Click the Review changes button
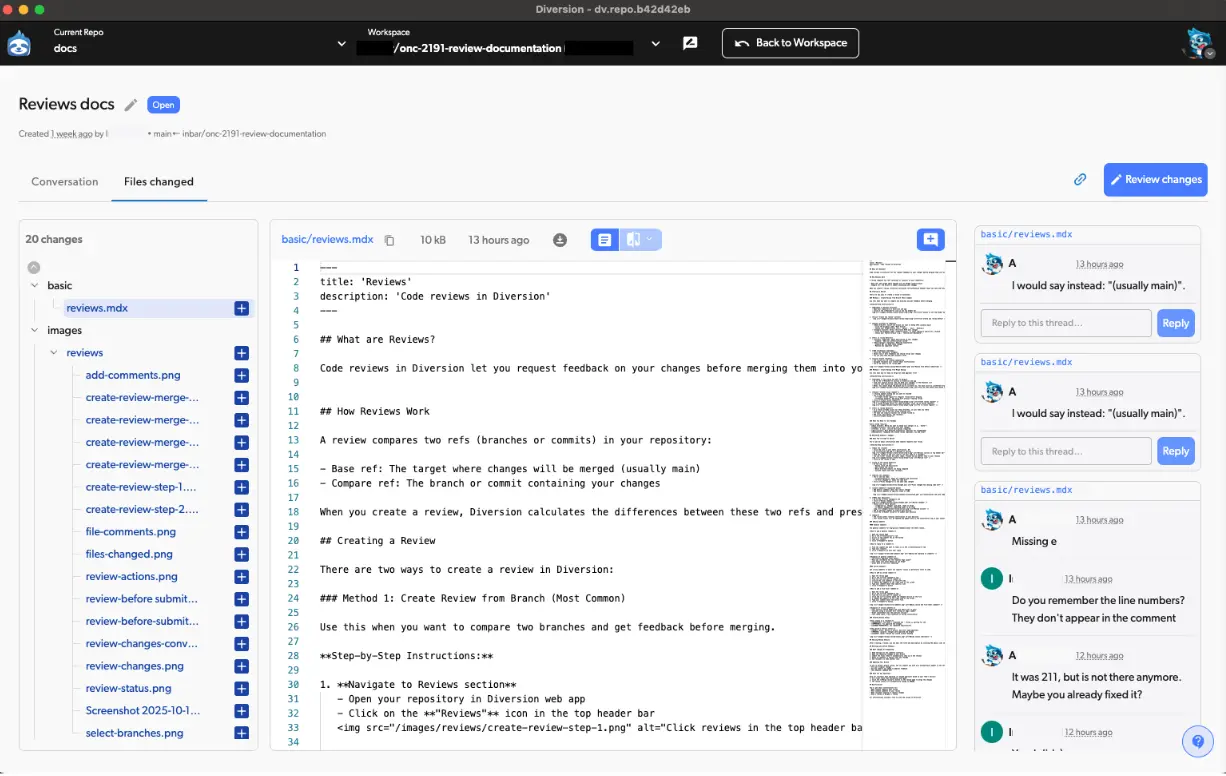This screenshot has height=776, width=1226. pyautogui.click(x=1155, y=180)
